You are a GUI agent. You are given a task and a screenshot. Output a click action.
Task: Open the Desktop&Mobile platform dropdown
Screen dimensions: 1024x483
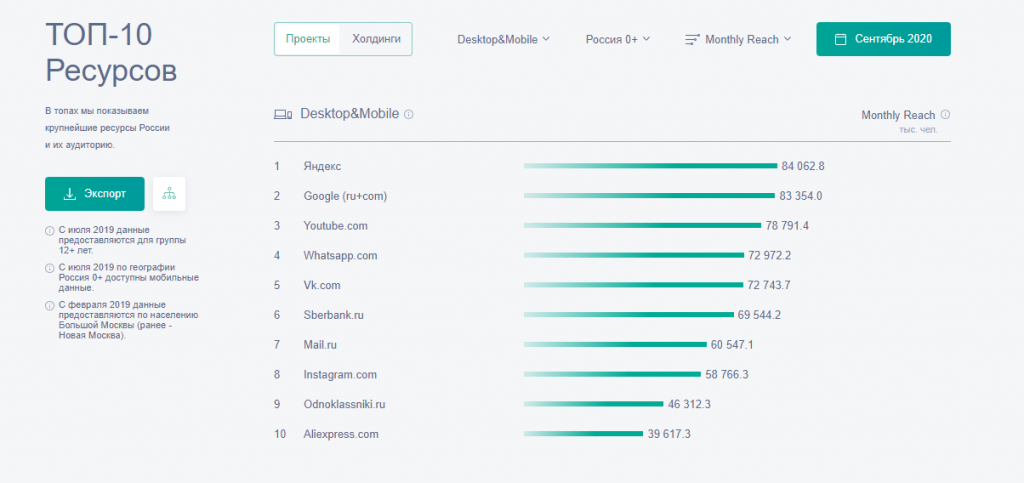point(504,39)
